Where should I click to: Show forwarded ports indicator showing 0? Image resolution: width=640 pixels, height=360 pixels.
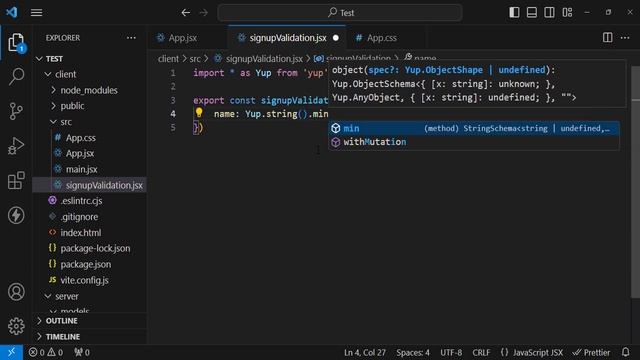82,352
